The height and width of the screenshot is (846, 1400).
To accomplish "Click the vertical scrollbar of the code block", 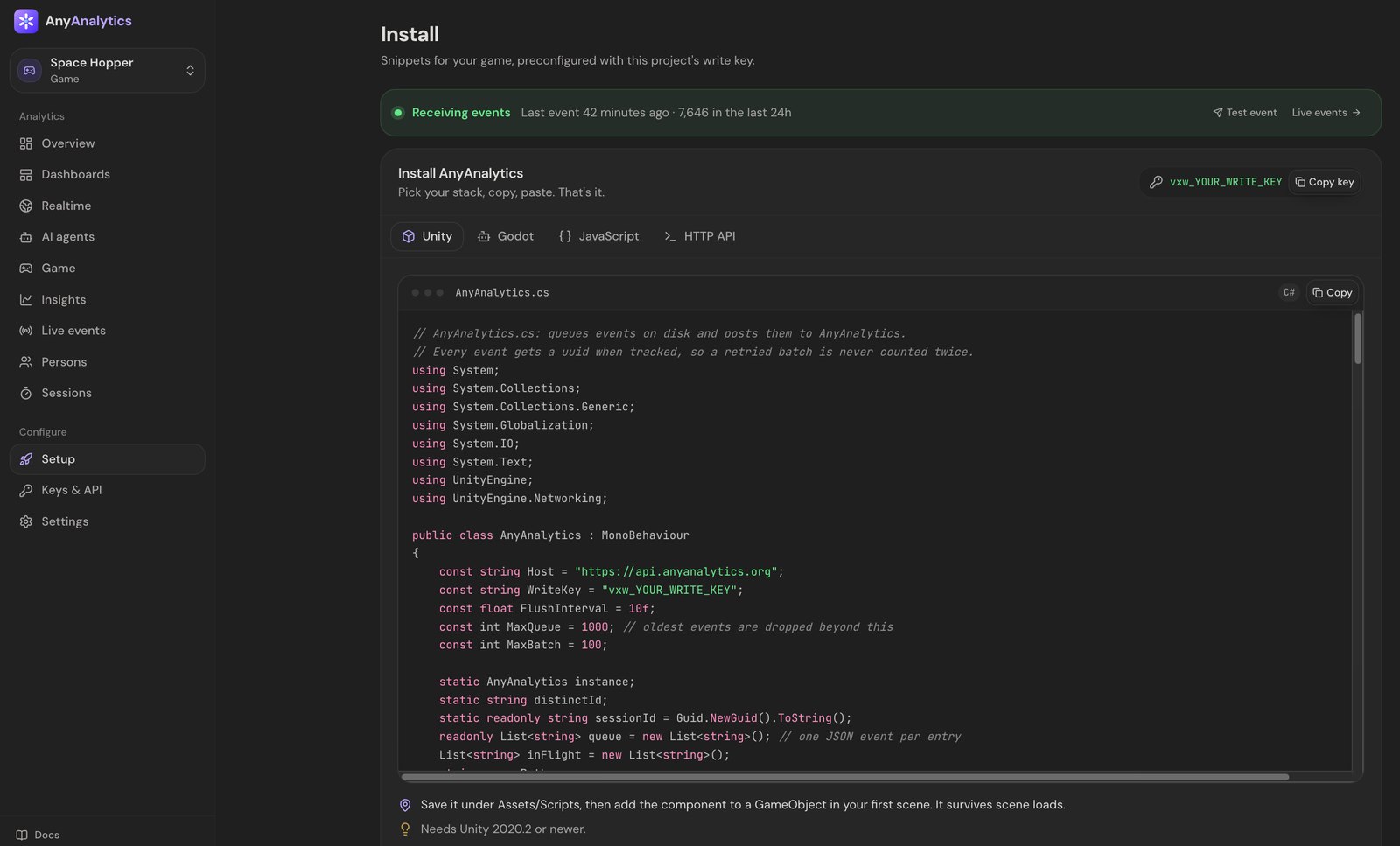I will (x=1358, y=339).
